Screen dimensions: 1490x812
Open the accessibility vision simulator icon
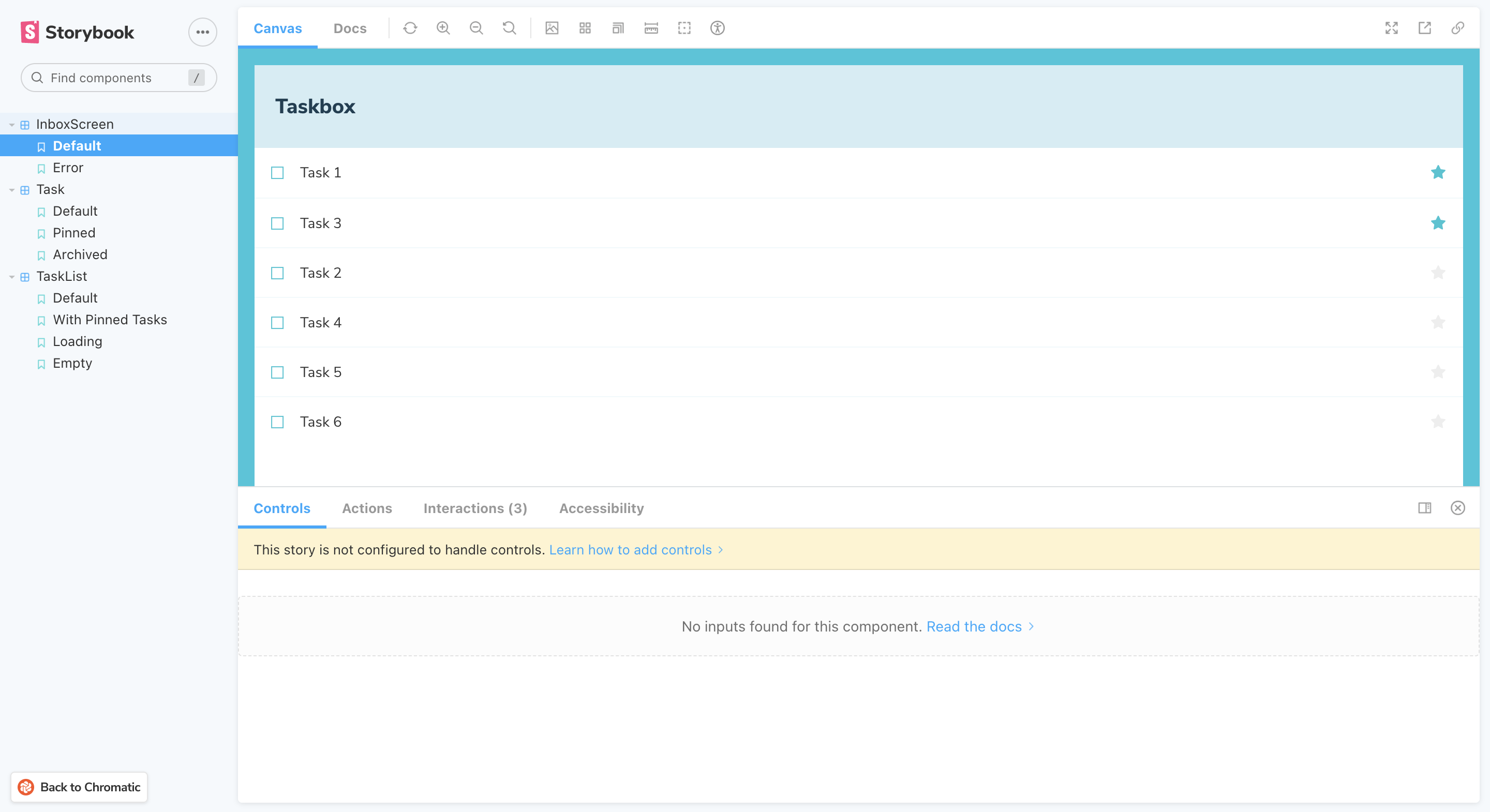pyautogui.click(x=717, y=28)
